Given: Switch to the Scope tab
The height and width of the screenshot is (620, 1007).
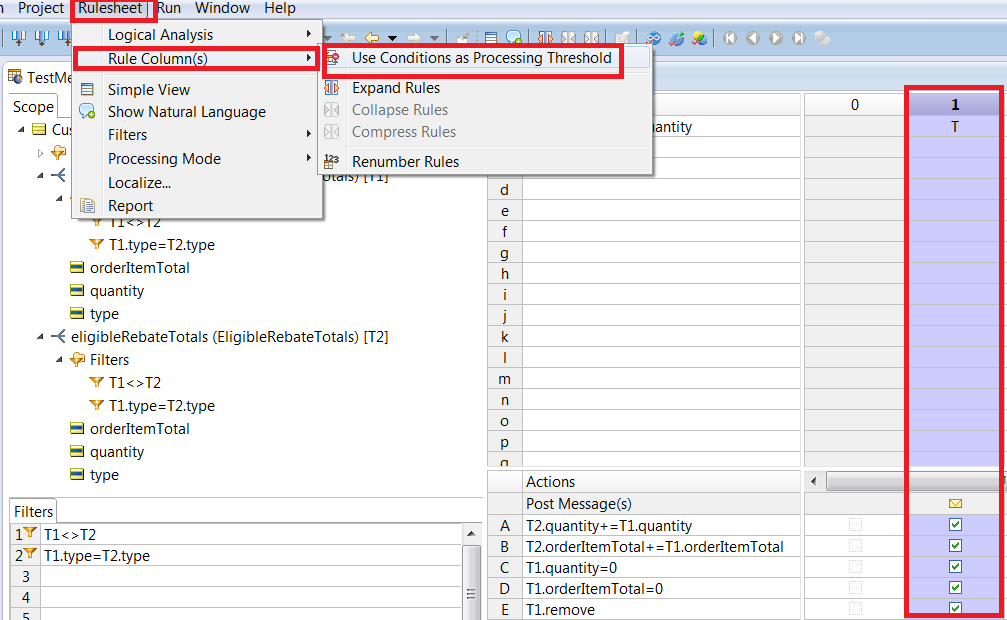Looking at the screenshot, I should click(x=33, y=107).
